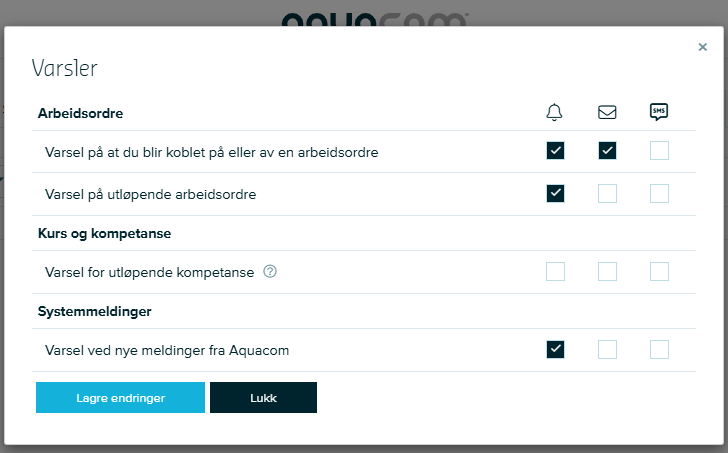
Task: Enable bell alert for utløpende kompetanse
Action: (555, 272)
